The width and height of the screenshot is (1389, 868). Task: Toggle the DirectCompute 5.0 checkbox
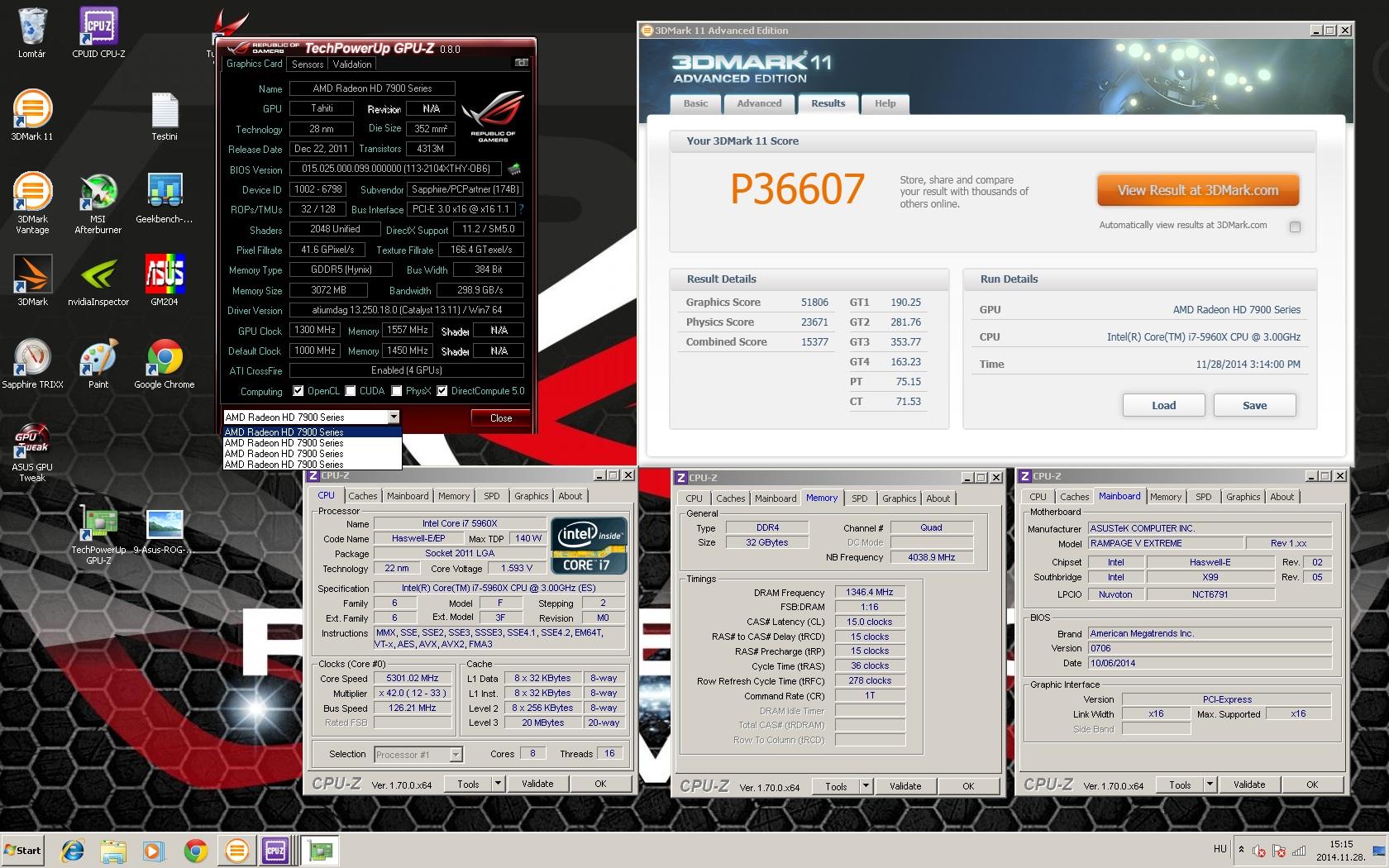click(x=442, y=391)
